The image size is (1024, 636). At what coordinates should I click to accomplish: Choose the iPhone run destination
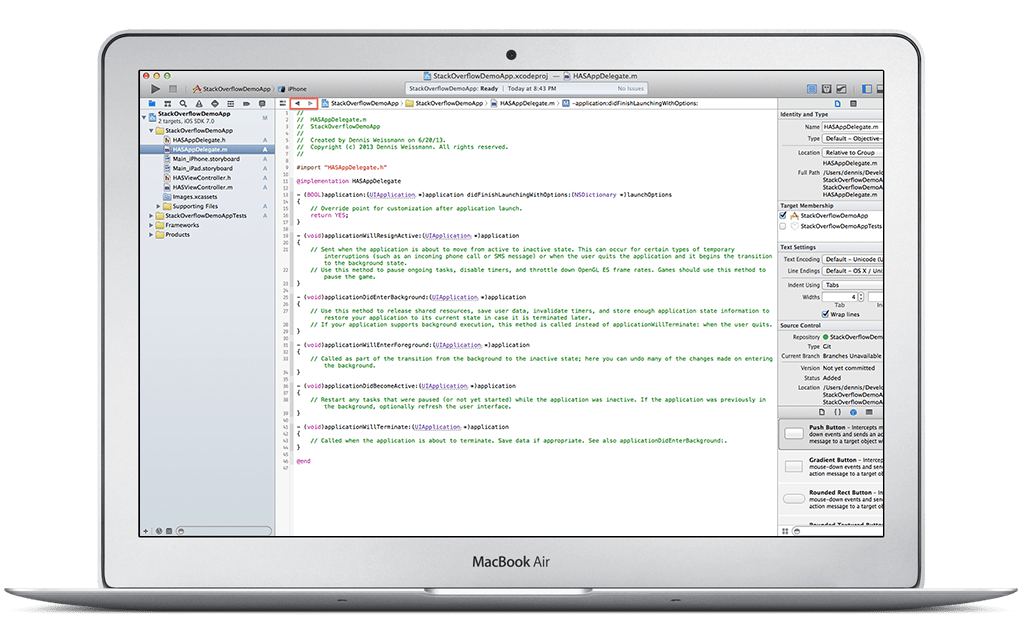(293, 89)
